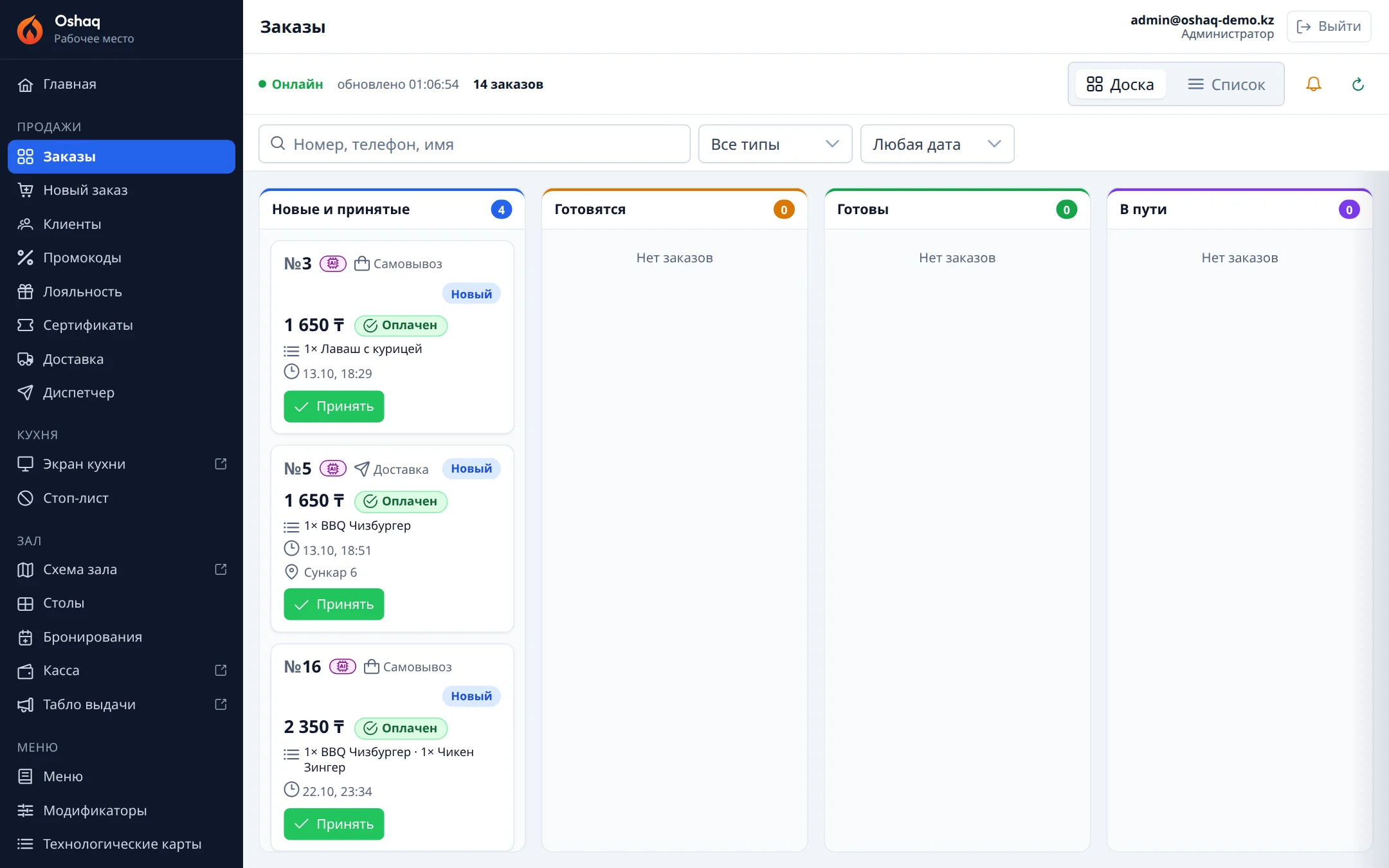Click the AI chip badge on order №16
Image resolution: width=1389 pixels, height=868 pixels.
[x=343, y=667]
